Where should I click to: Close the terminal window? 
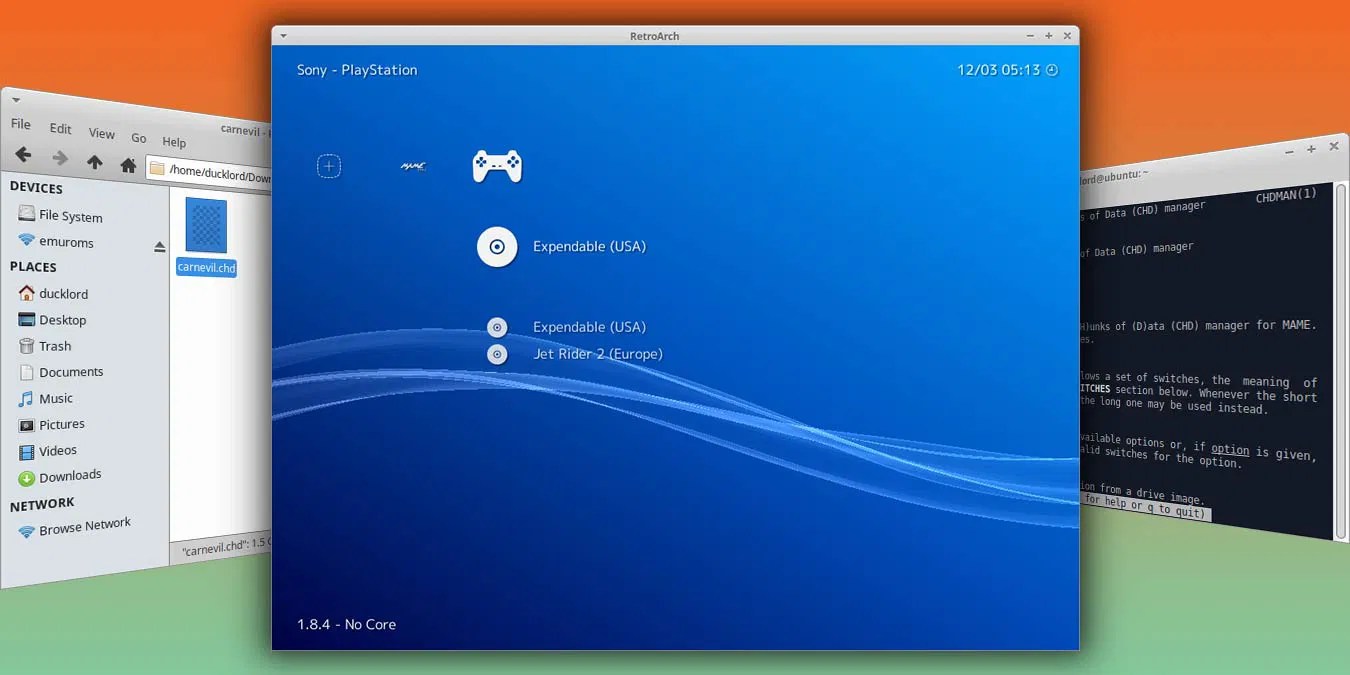click(x=1333, y=146)
